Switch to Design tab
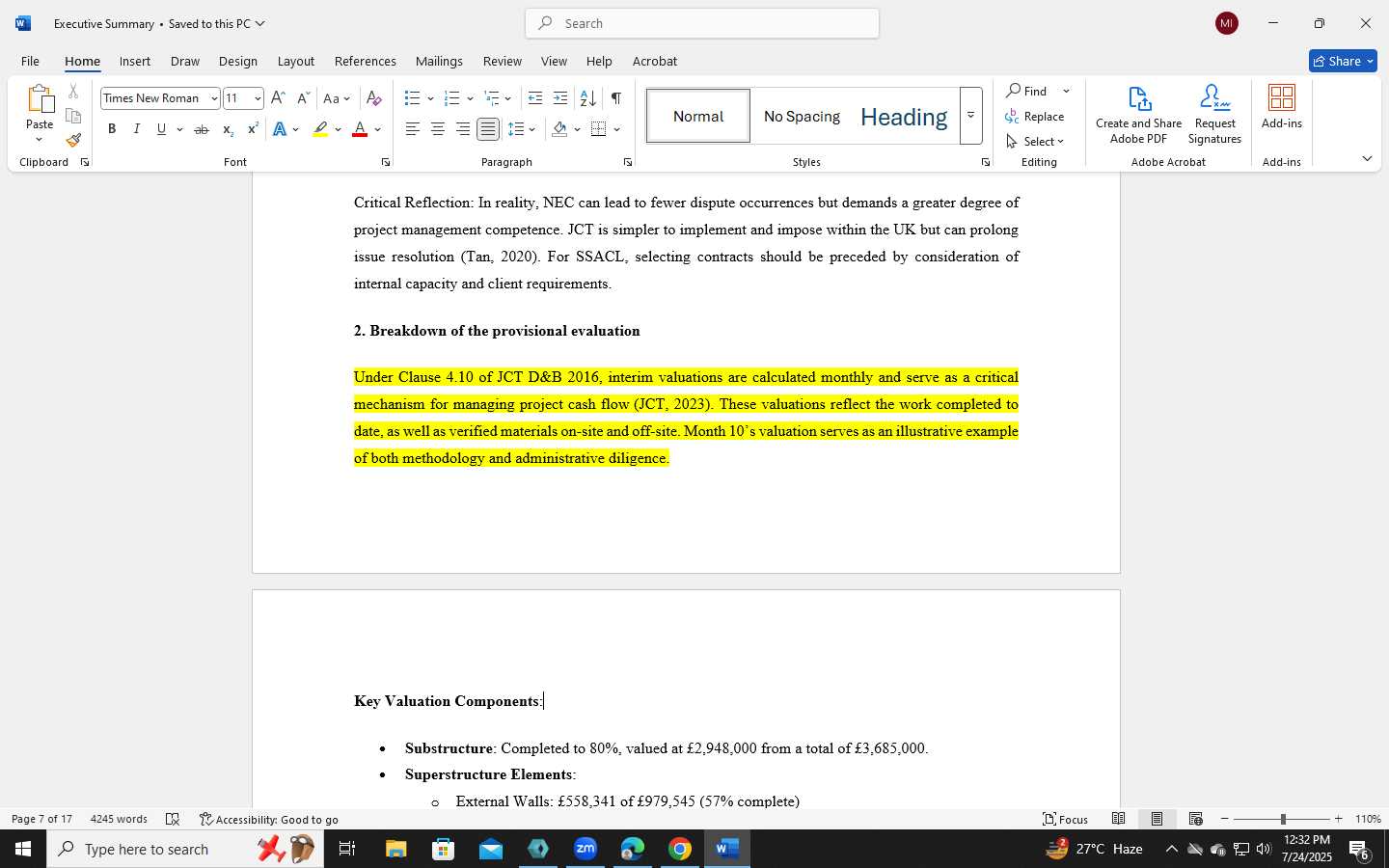1389x868 pixels. click(x=238, y=61)
